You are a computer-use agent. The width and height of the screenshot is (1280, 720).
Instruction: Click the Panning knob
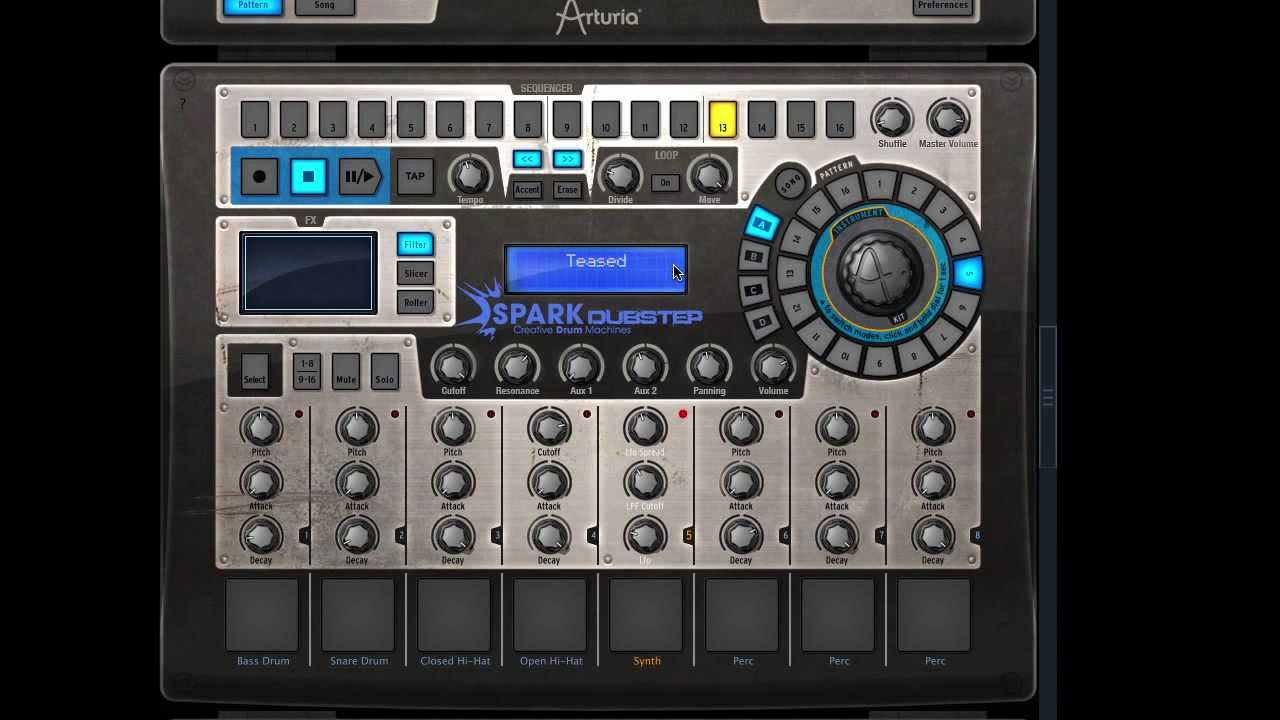(x=709, y=365)
